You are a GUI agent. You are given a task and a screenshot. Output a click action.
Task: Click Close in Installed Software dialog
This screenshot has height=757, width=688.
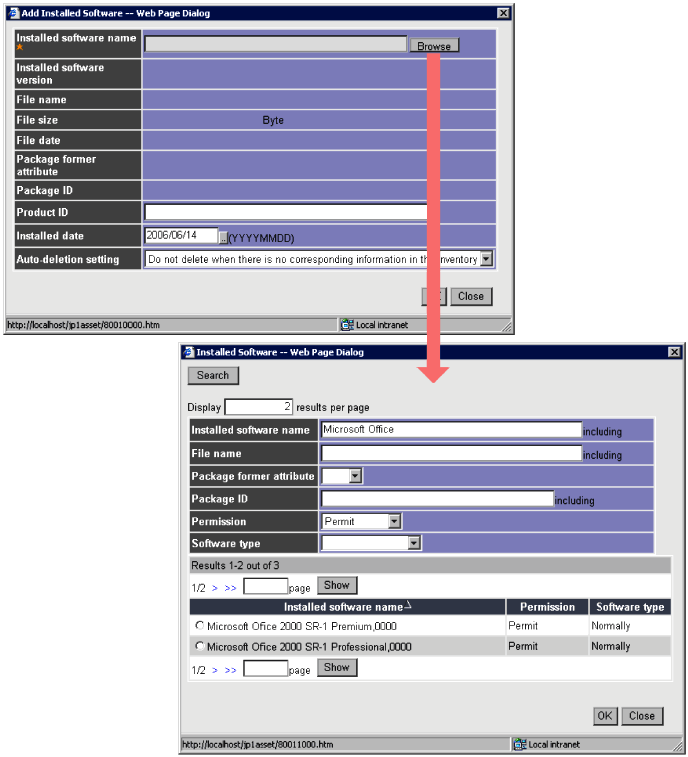coord(642,716)
